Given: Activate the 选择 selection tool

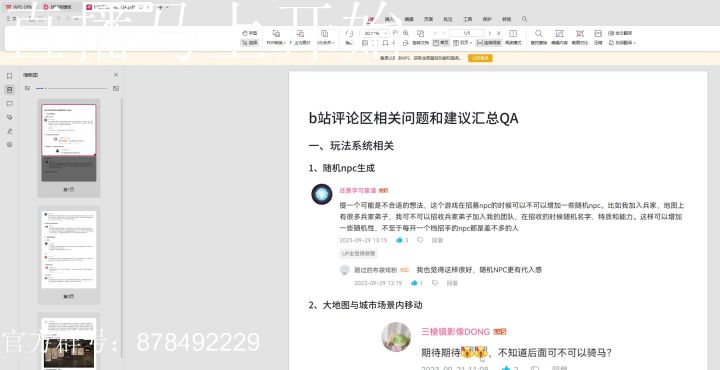Looking at the screenshot, I should tap(250, 43).
